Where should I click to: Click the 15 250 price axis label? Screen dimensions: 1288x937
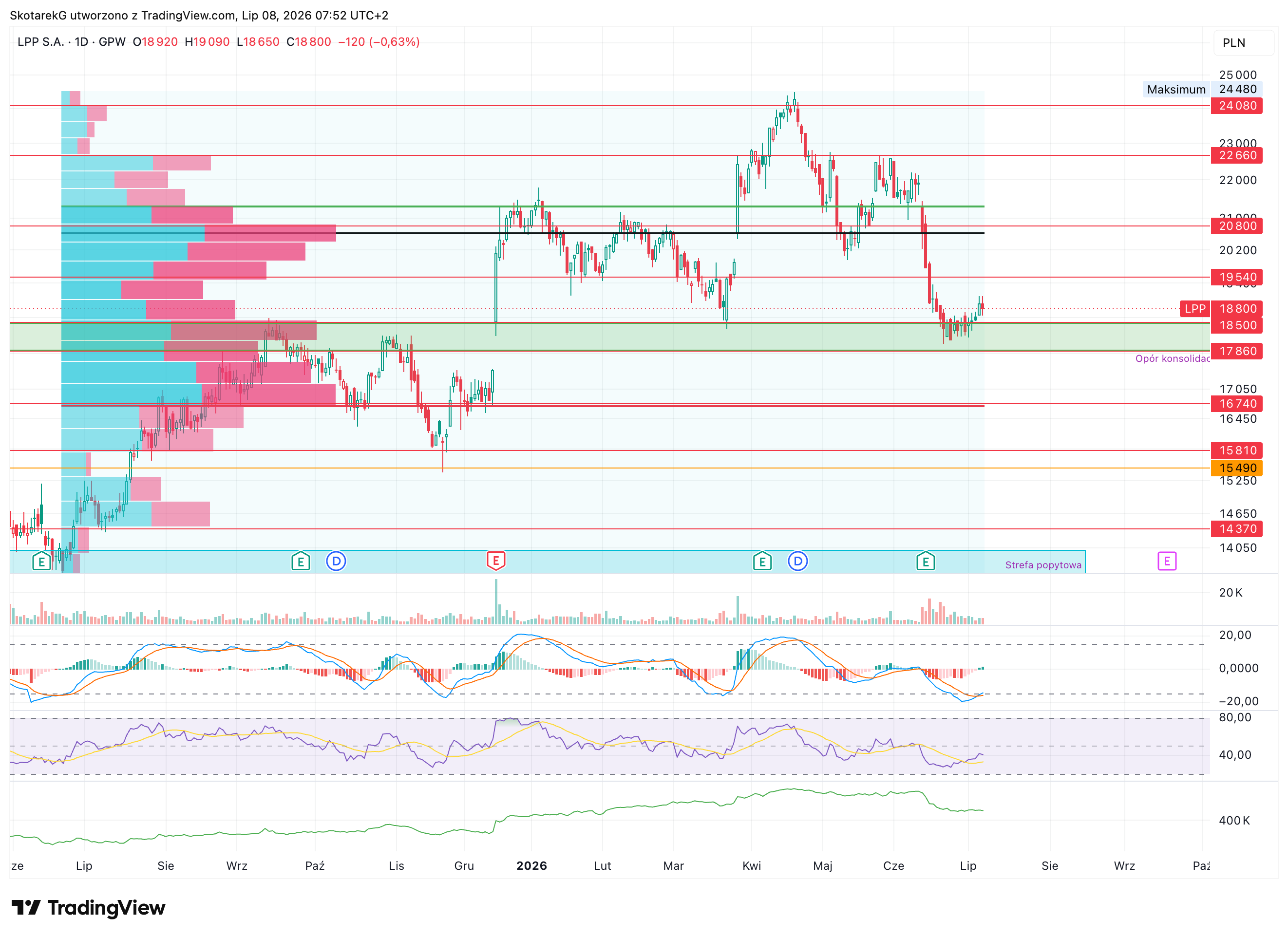tap(1237, 482)
